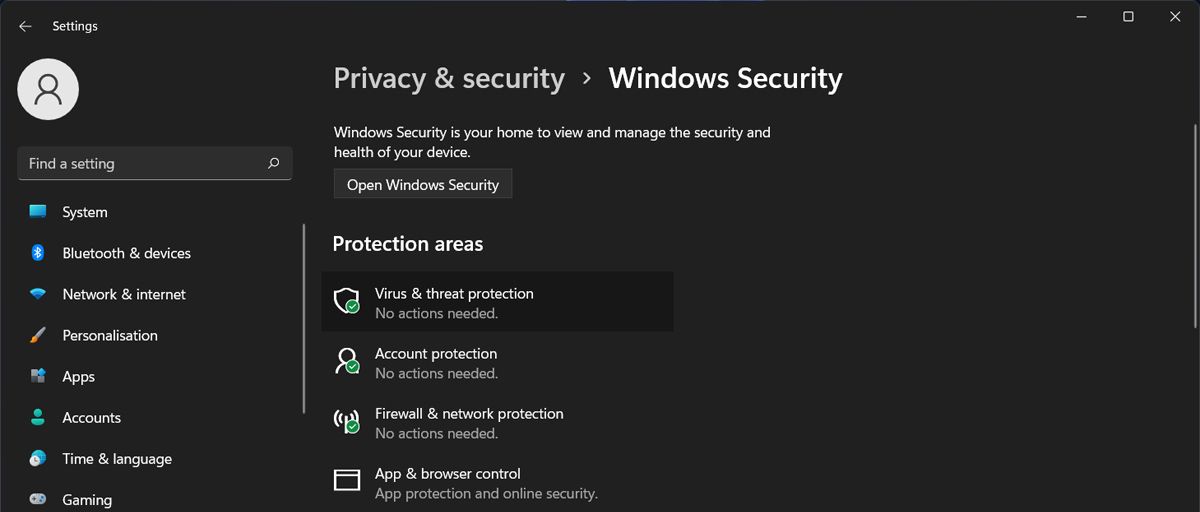Open Firewall & network protection antenna icon
Viewport: 1200px width, 512px height.
tap(346, 421)
